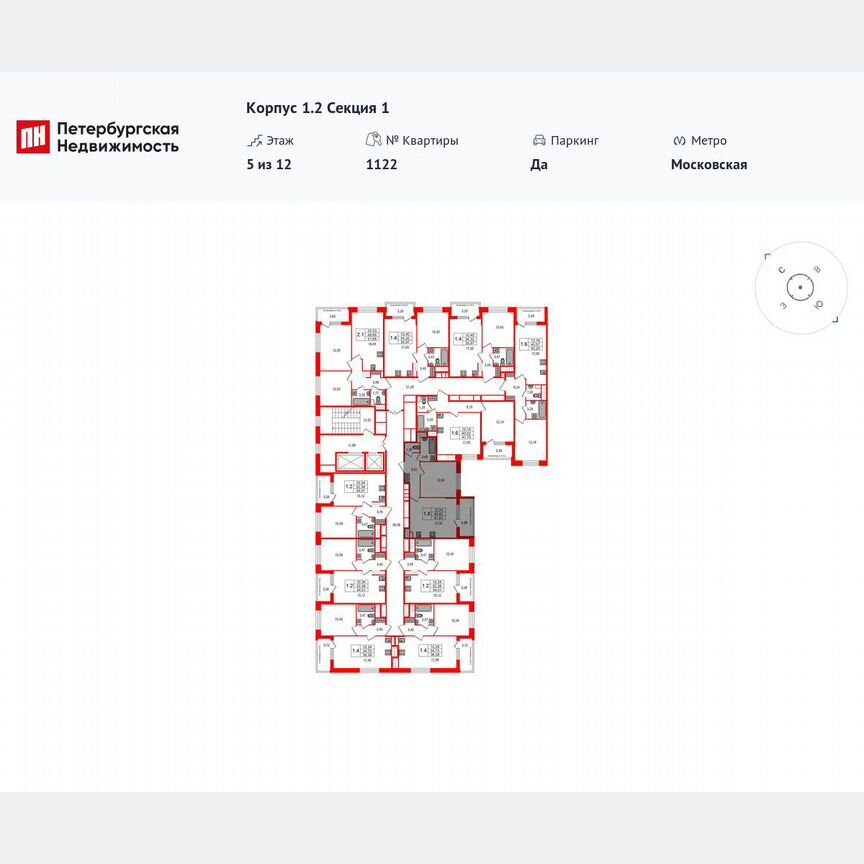Viewport: 864px width, 864px height.
Task: Select the apartment number 1122
Action: click(x=381, y=165)
